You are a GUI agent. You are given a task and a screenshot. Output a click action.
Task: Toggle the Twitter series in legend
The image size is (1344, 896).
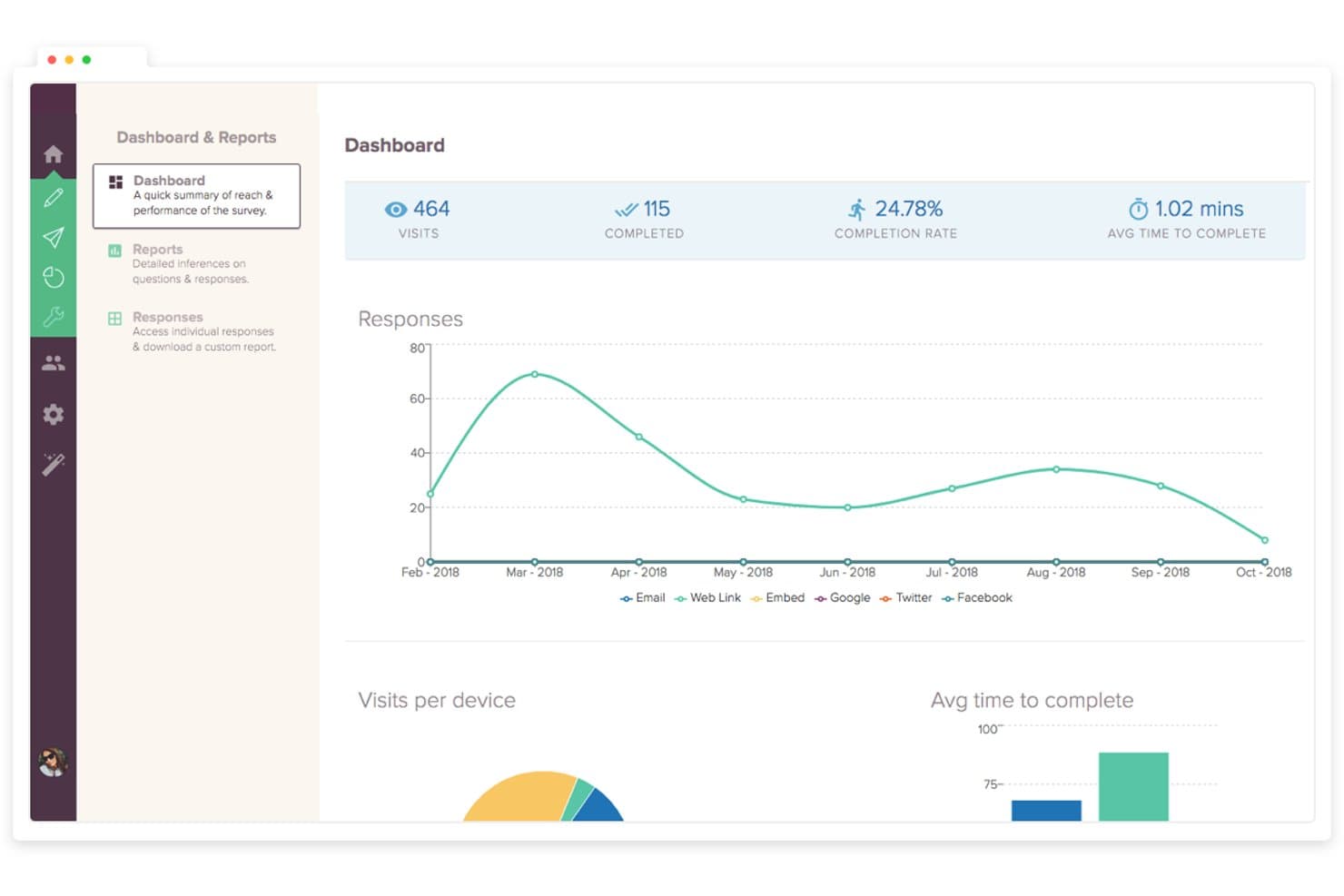pyautogui.click(x=905, y=598)
